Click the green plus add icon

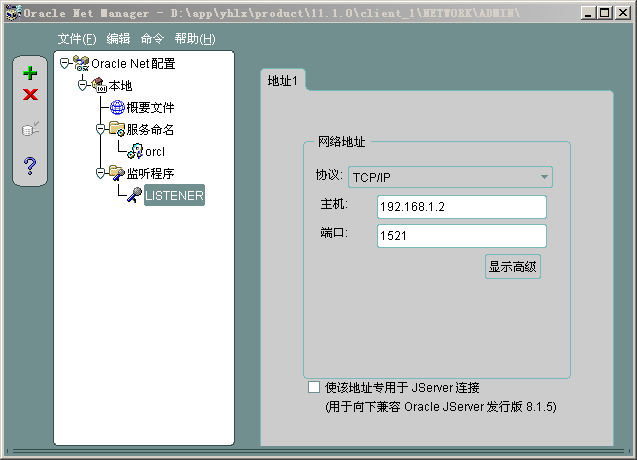pyautogui.click(x=30, y=73)
